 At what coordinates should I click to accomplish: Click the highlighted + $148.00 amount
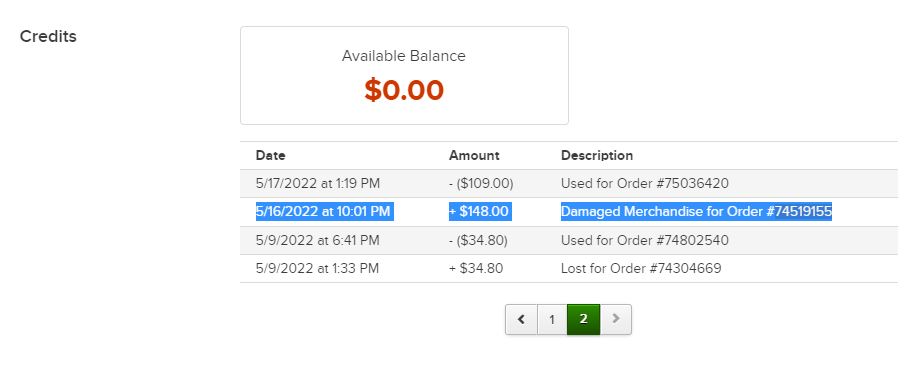[480, 211]
